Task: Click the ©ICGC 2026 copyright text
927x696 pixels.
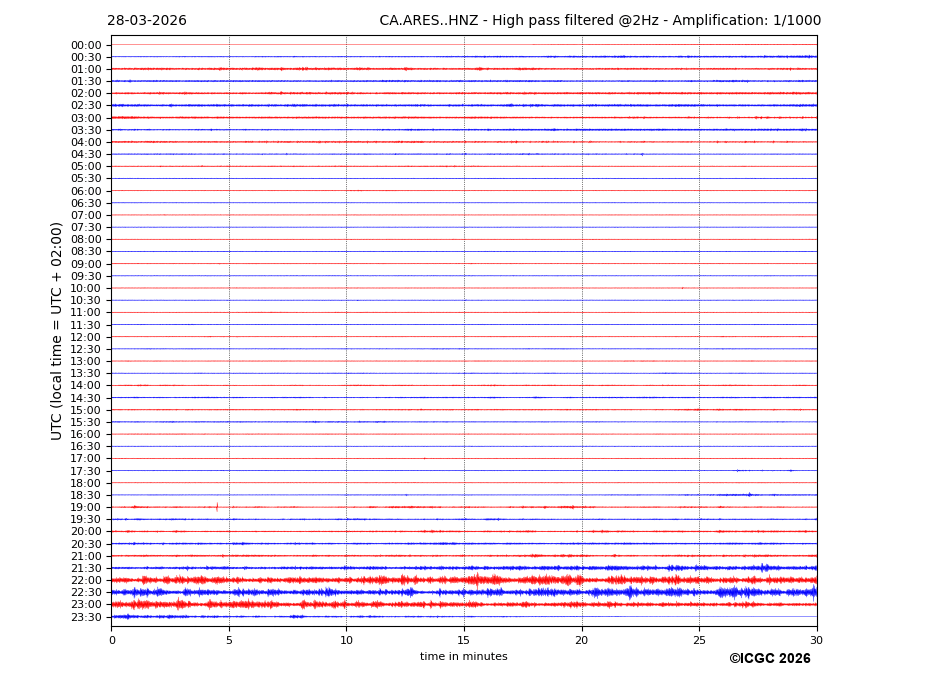Action: coord(769,659)
